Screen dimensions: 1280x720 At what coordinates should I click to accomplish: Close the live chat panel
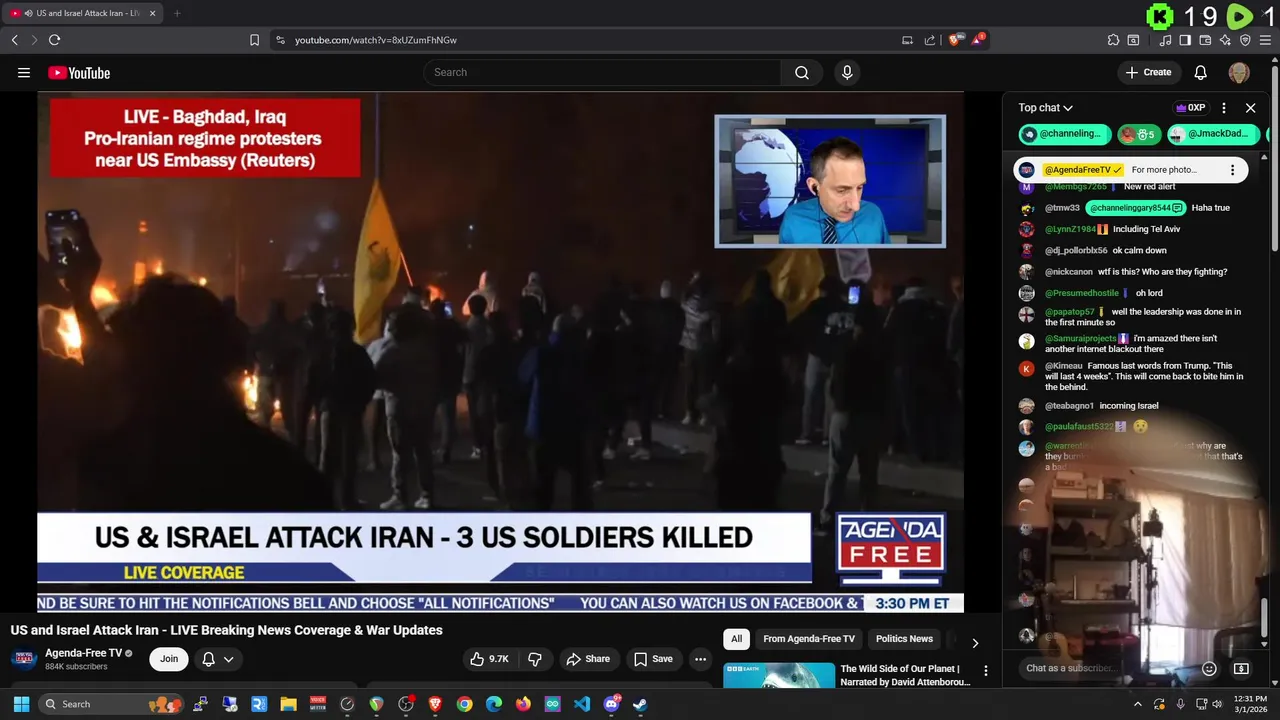[1250, 108]
